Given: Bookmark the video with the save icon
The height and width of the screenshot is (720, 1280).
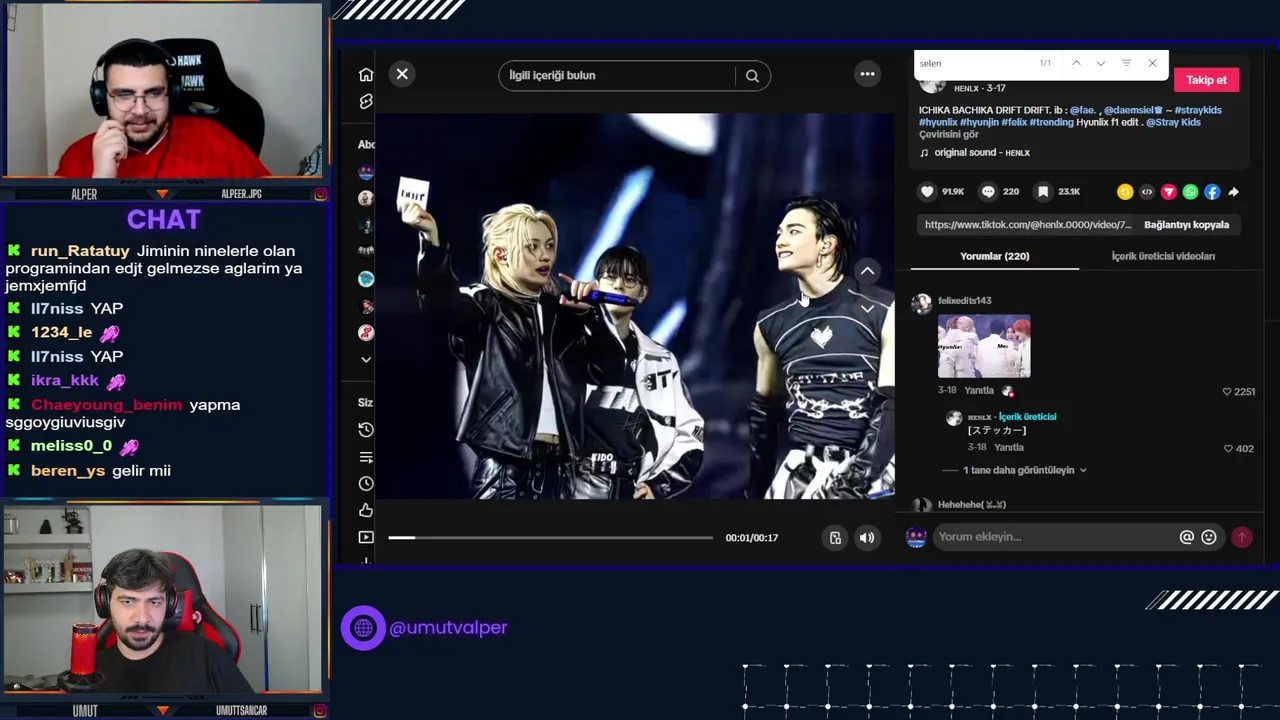Looking at the screenshot, I should pos(1043,192).
